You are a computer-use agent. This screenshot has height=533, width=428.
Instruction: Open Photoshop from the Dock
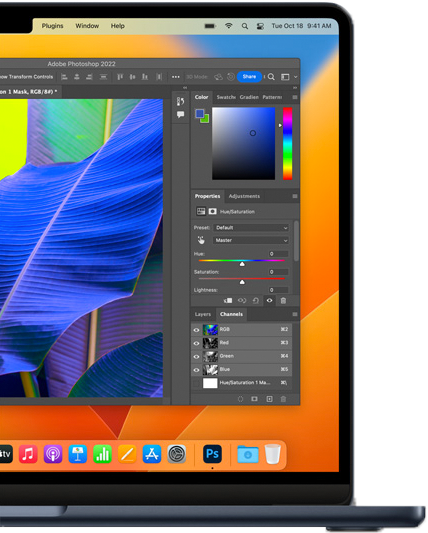click(x=212, y=454)
